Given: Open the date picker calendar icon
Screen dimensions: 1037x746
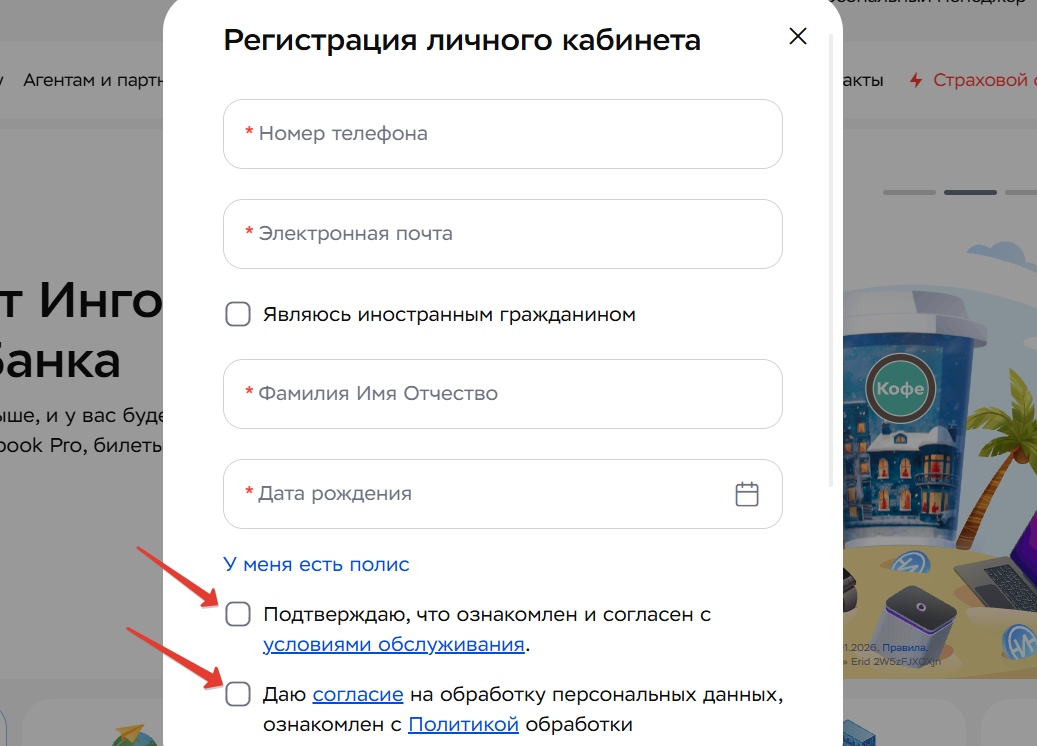Looking at the screenshot, I should click(746, 493).
